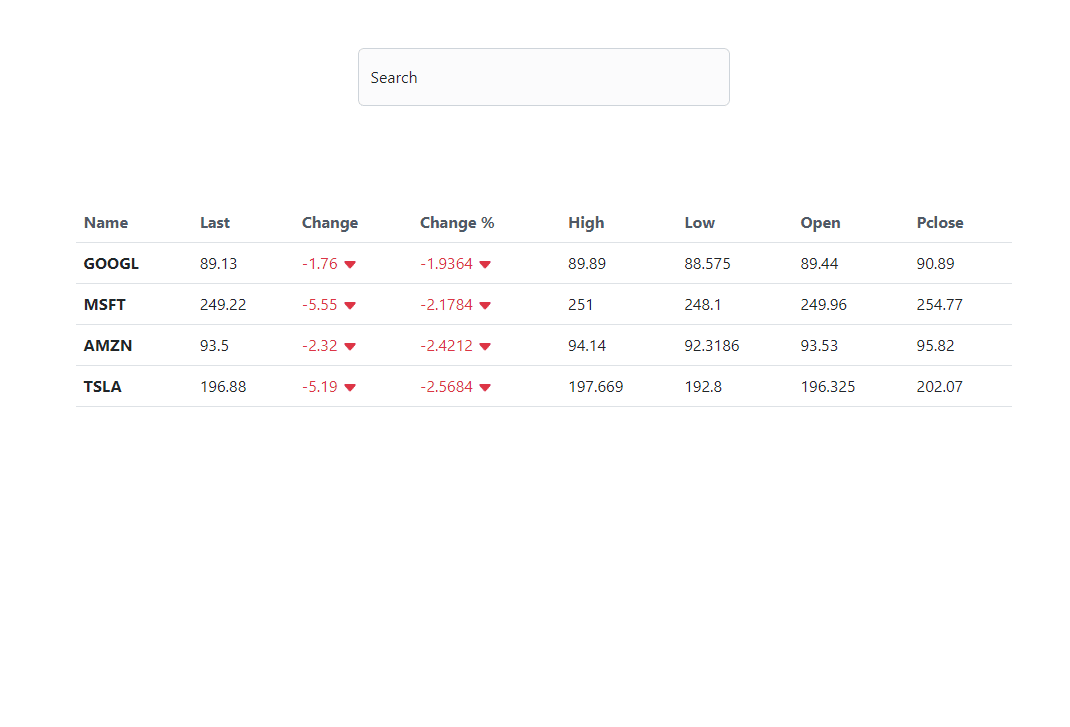This screenshot has height=727, width=1070.
Task: Click GOOGL previous close 90.89
Action: (936, 263)
